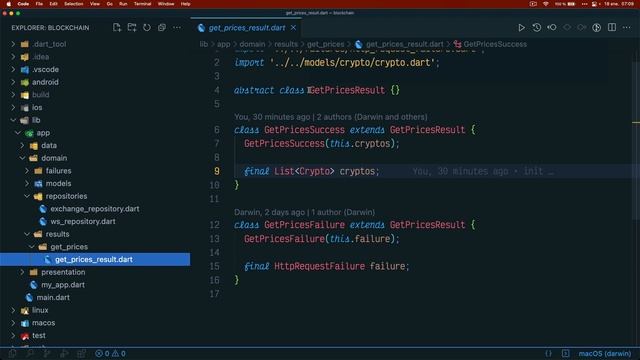Run the Dart file with the play icon

[521, 27]
